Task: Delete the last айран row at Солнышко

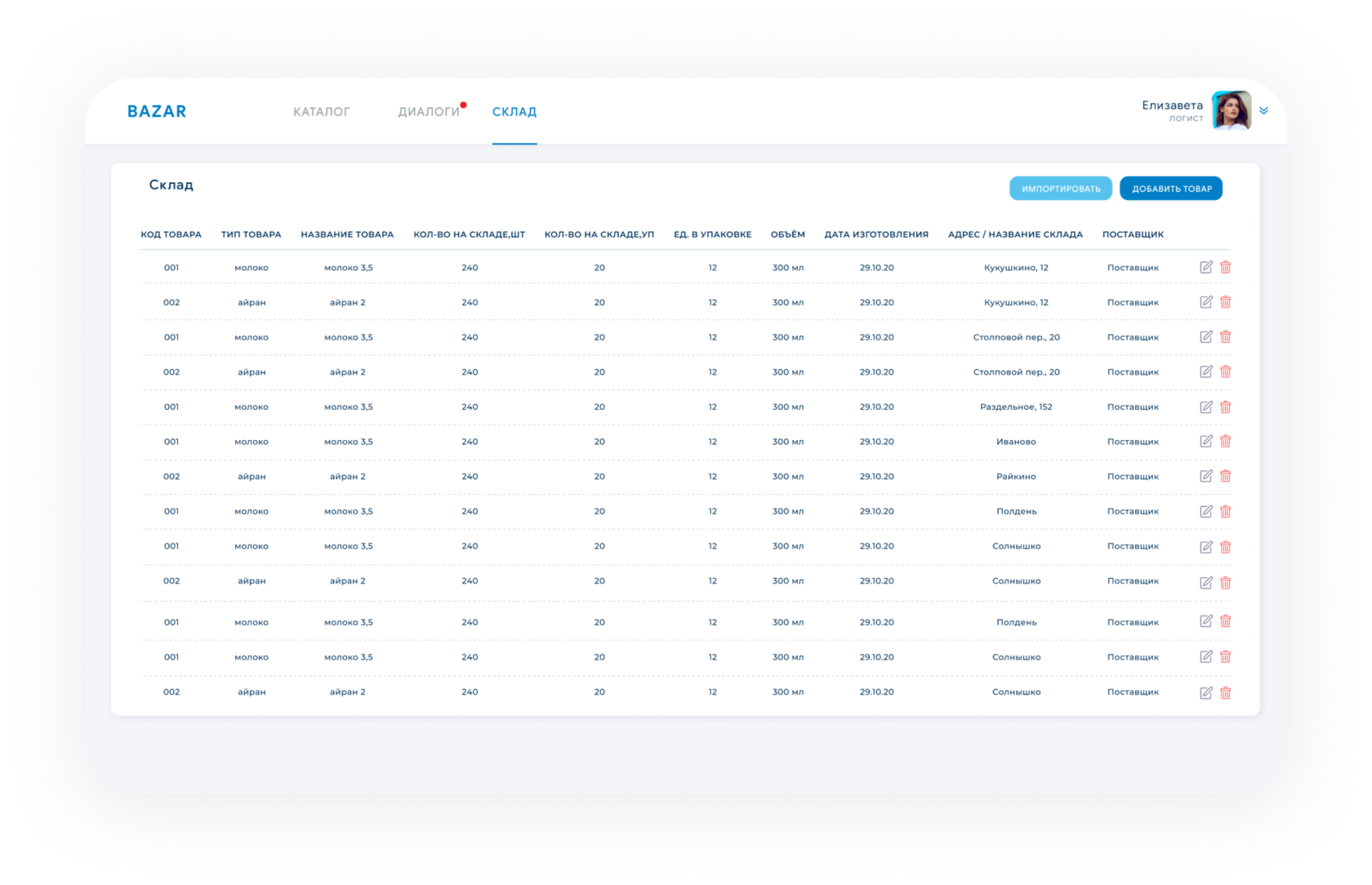Action: pos(1225,692)
